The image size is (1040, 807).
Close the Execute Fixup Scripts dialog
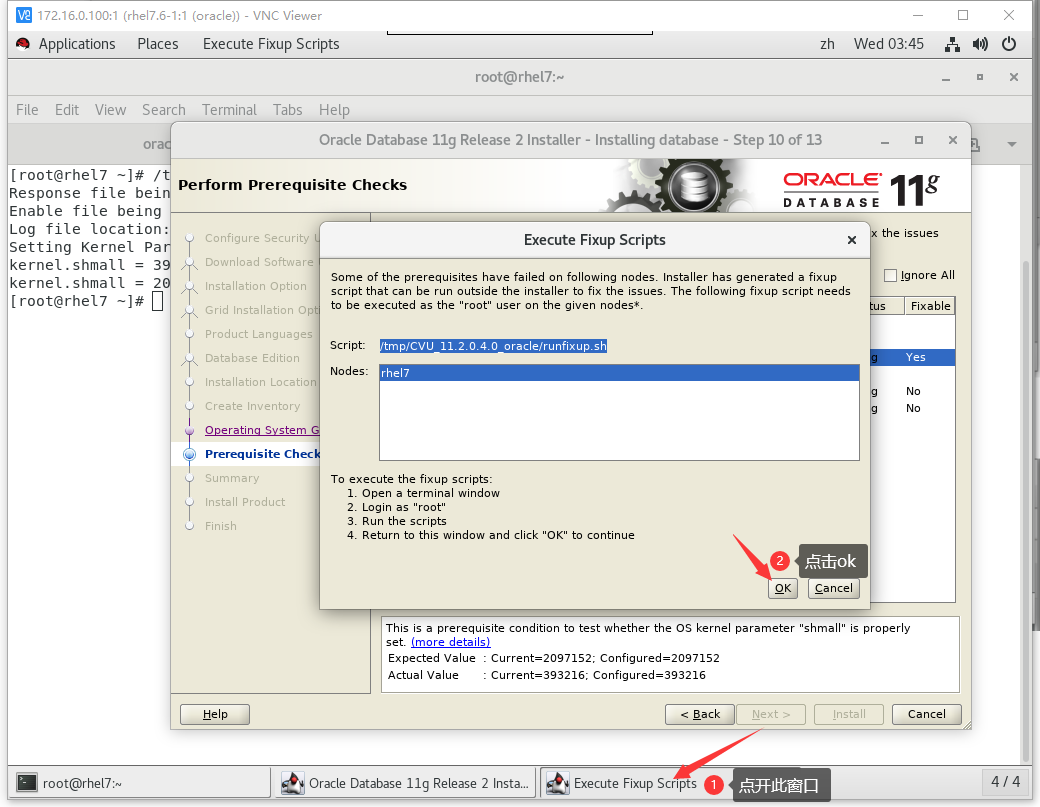click(852, 240)
